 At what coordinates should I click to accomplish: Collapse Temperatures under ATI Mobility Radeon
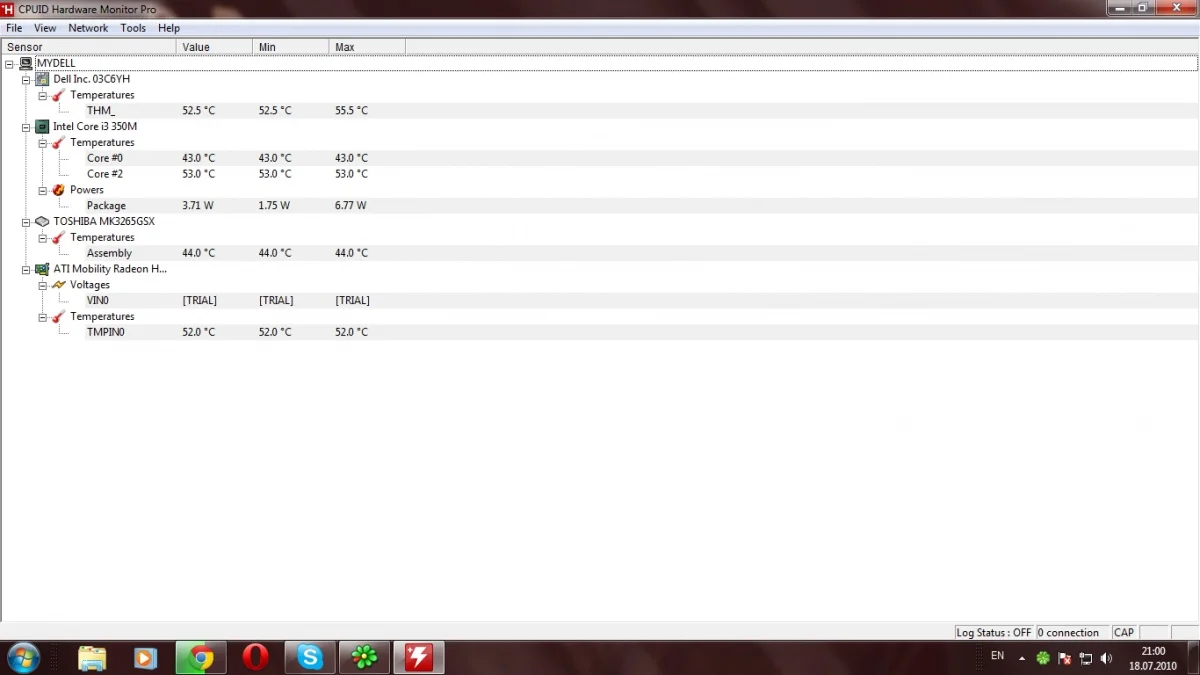tap(43, 317)
